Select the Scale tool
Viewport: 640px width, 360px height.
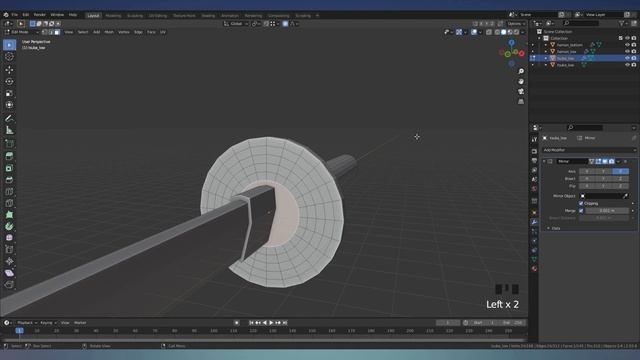(9, 93)
